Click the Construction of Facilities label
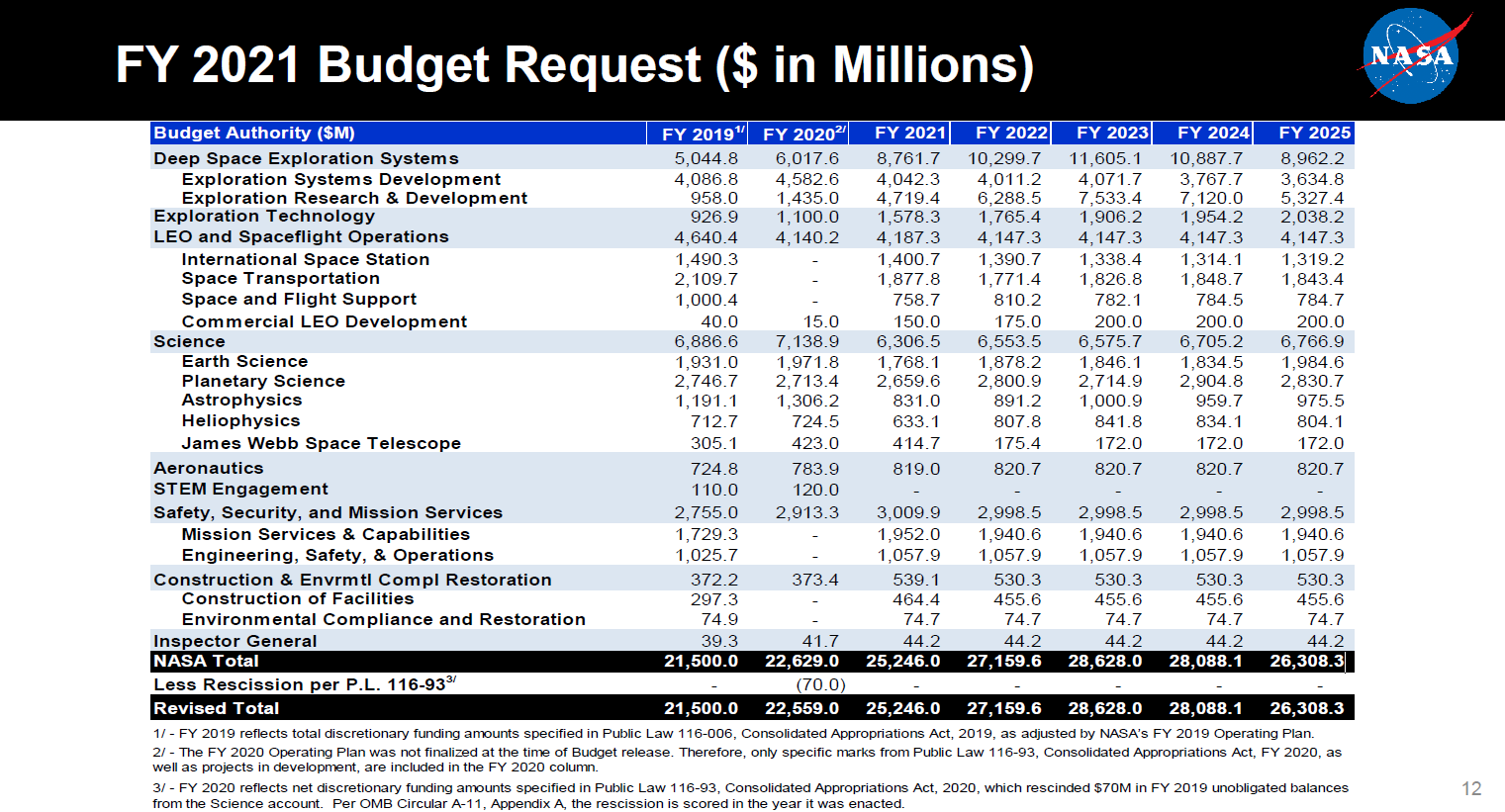Image resolution: width=1505 pixels, height=812 pixels. click(298, 598)
